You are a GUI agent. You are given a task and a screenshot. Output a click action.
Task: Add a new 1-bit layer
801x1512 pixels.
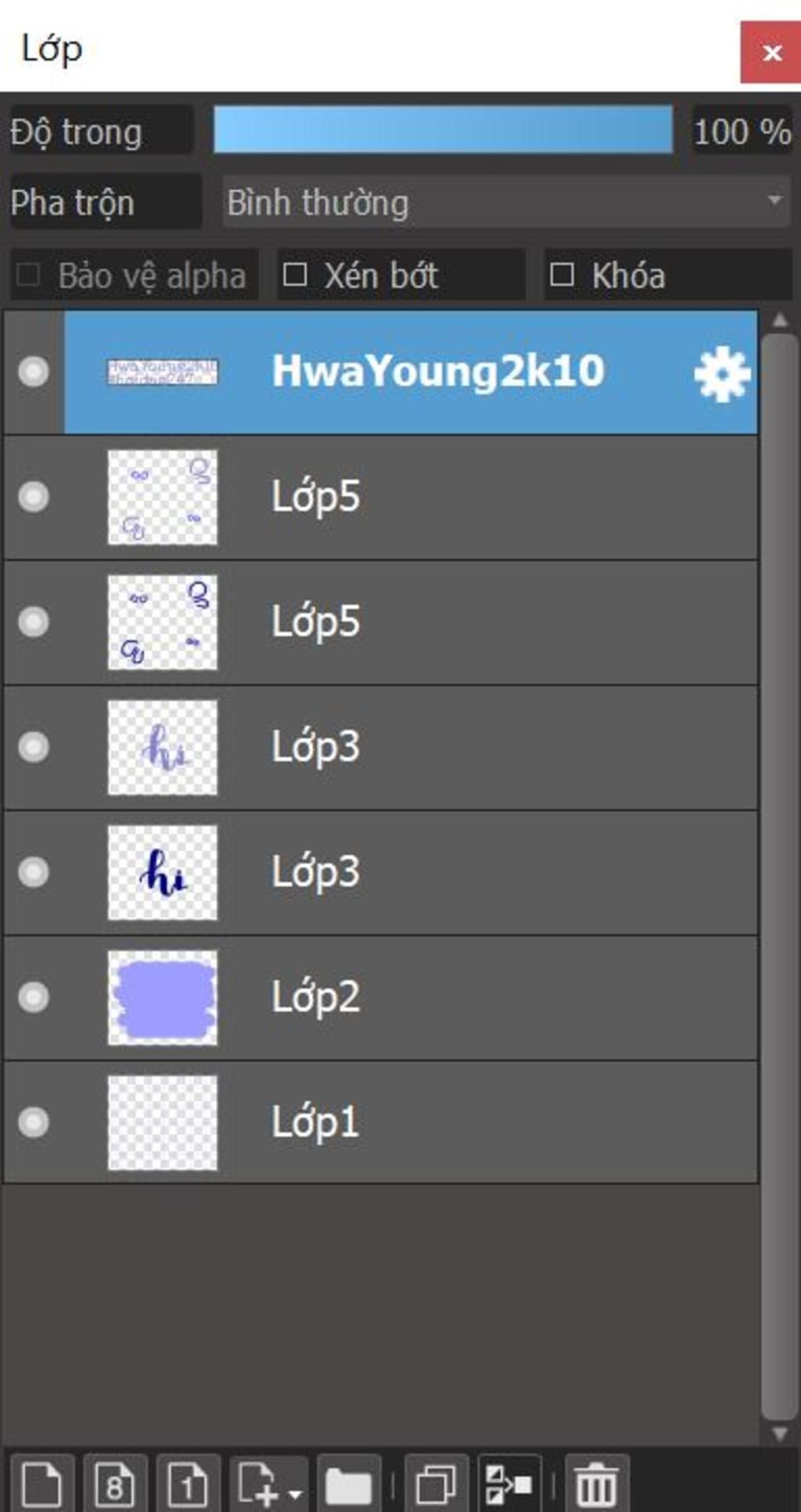[188, 1483]
